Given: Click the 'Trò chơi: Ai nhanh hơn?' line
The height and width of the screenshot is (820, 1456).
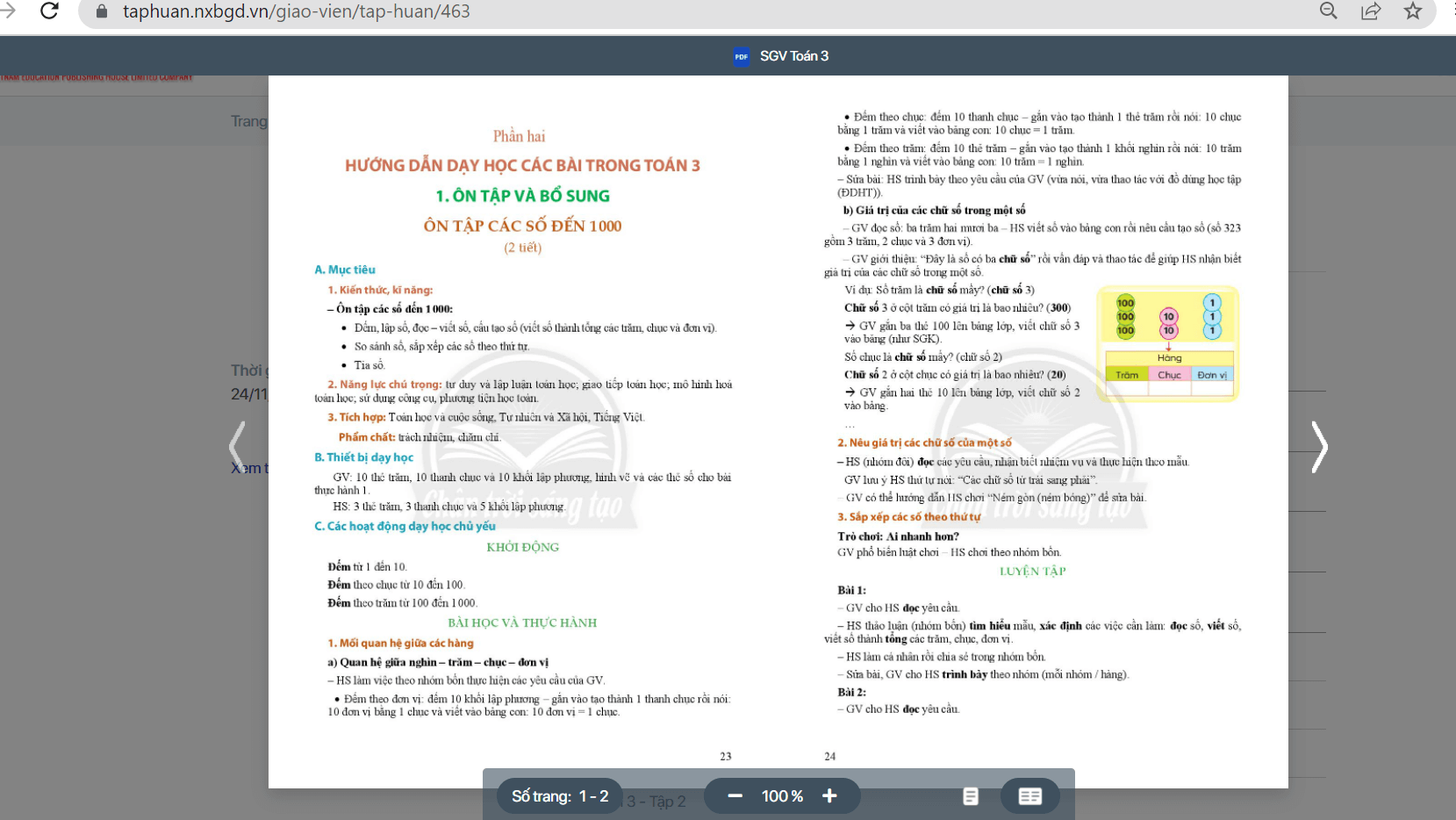Looking at the screenshot, I should pos(898,536).
